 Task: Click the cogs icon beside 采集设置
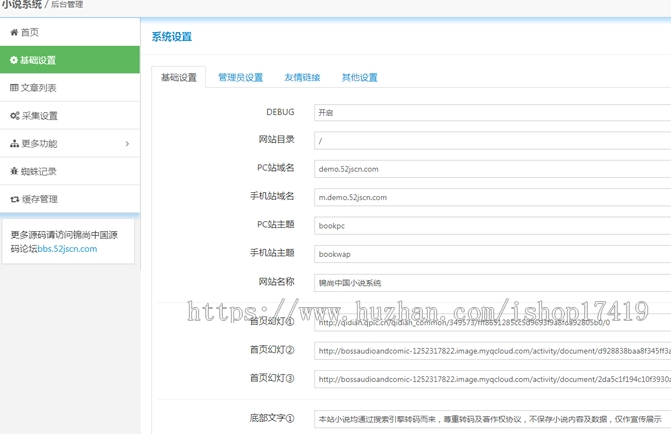pyautogui.click(x=15, y=116)
